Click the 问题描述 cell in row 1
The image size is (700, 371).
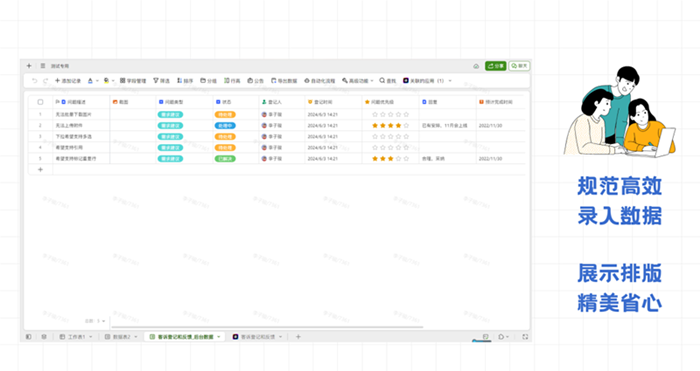(x=81, y=115)
